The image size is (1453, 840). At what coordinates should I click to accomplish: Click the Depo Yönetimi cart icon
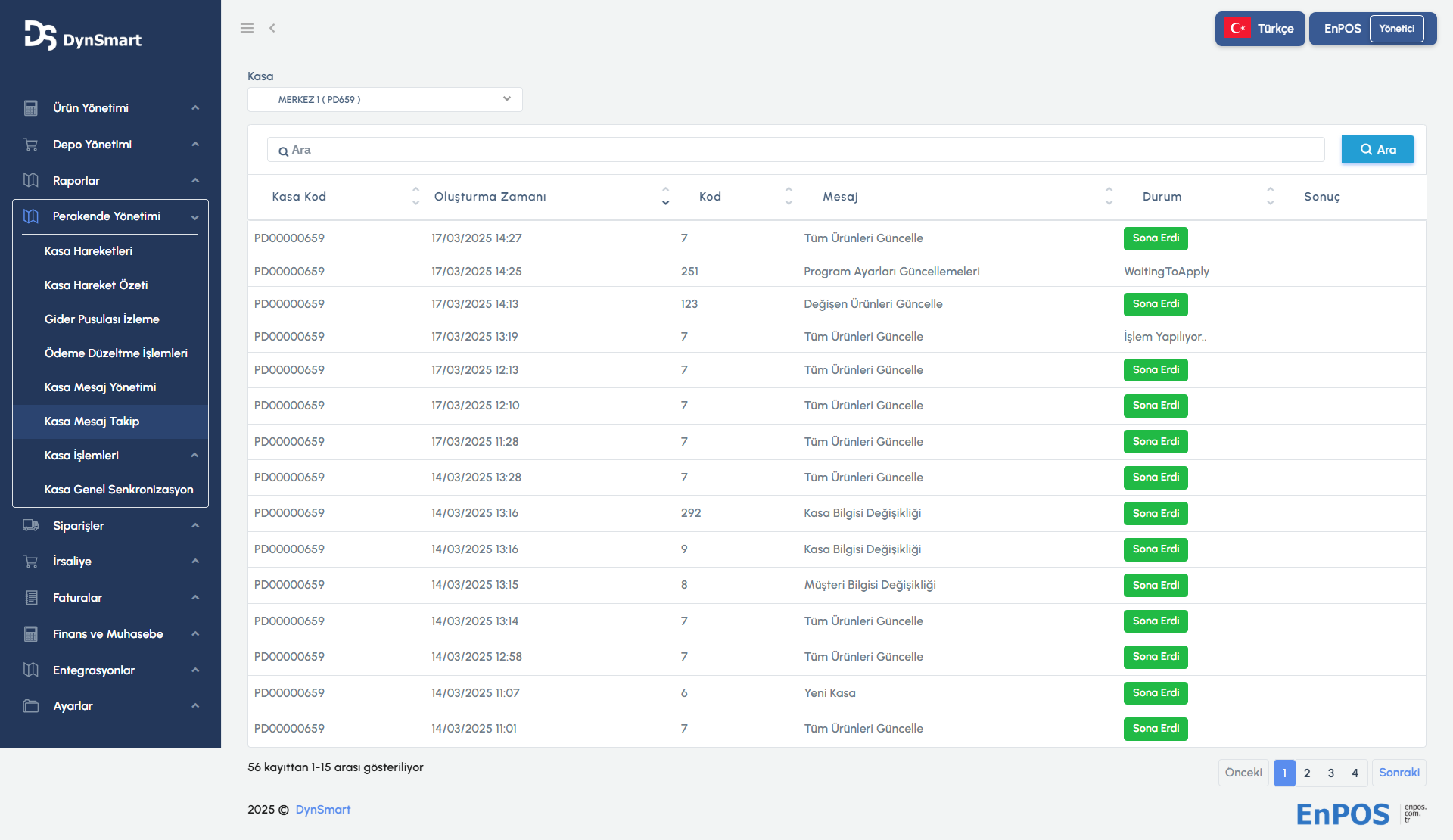pos(31,145)
